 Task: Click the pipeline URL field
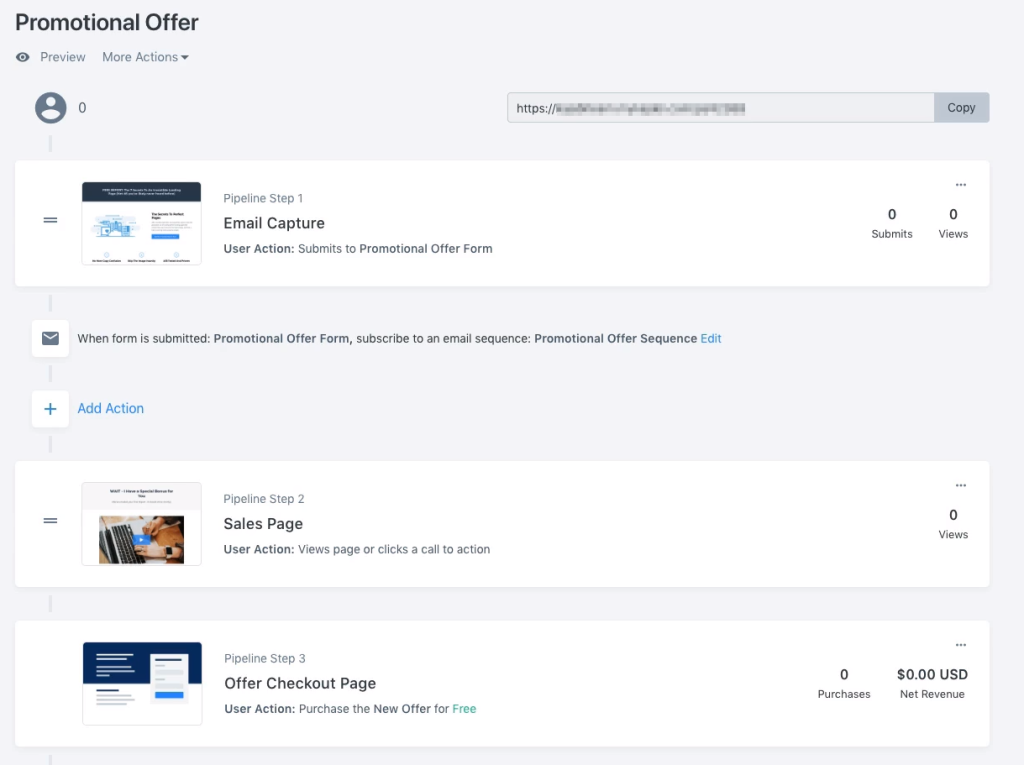(x=720, y=108)
